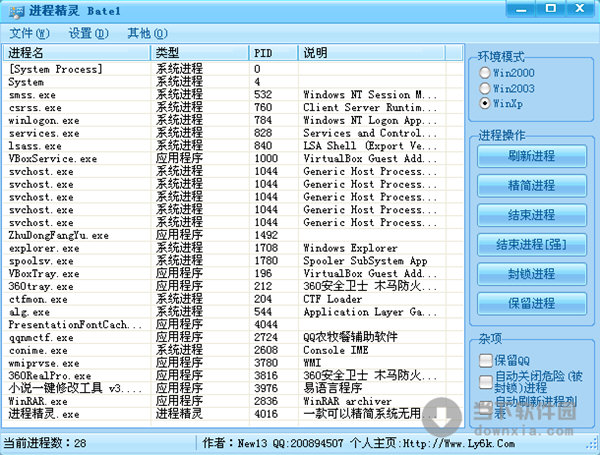Click the description Spooler SubSystem App
This screenshot has width=600, height=455.
(x=365, y=261)
